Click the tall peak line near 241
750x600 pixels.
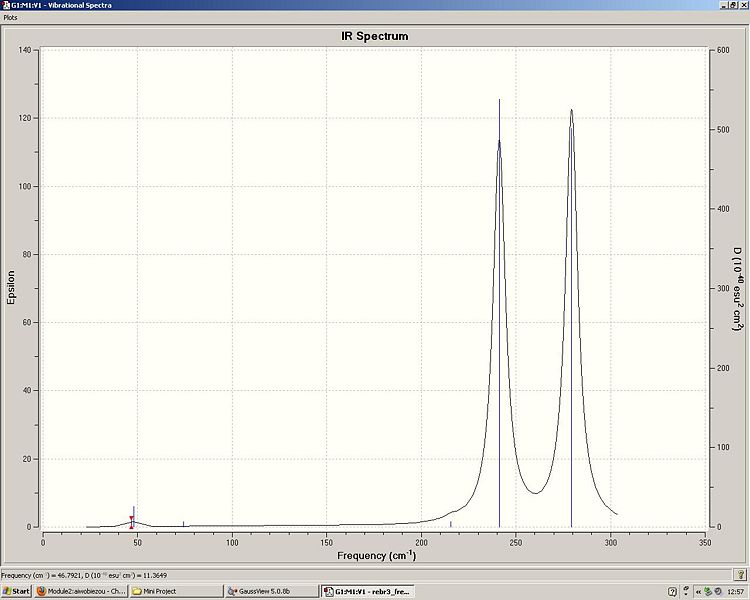(499, 313)
